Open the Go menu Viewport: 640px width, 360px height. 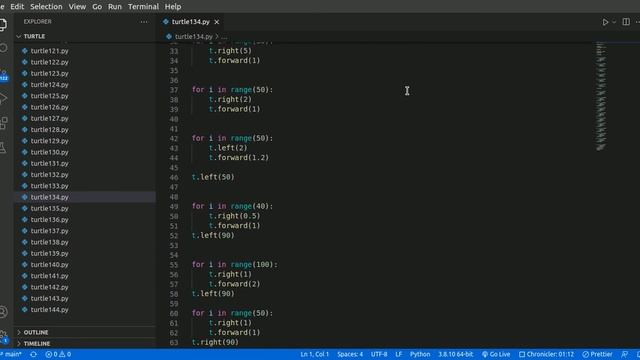click(x=97, y=7)
